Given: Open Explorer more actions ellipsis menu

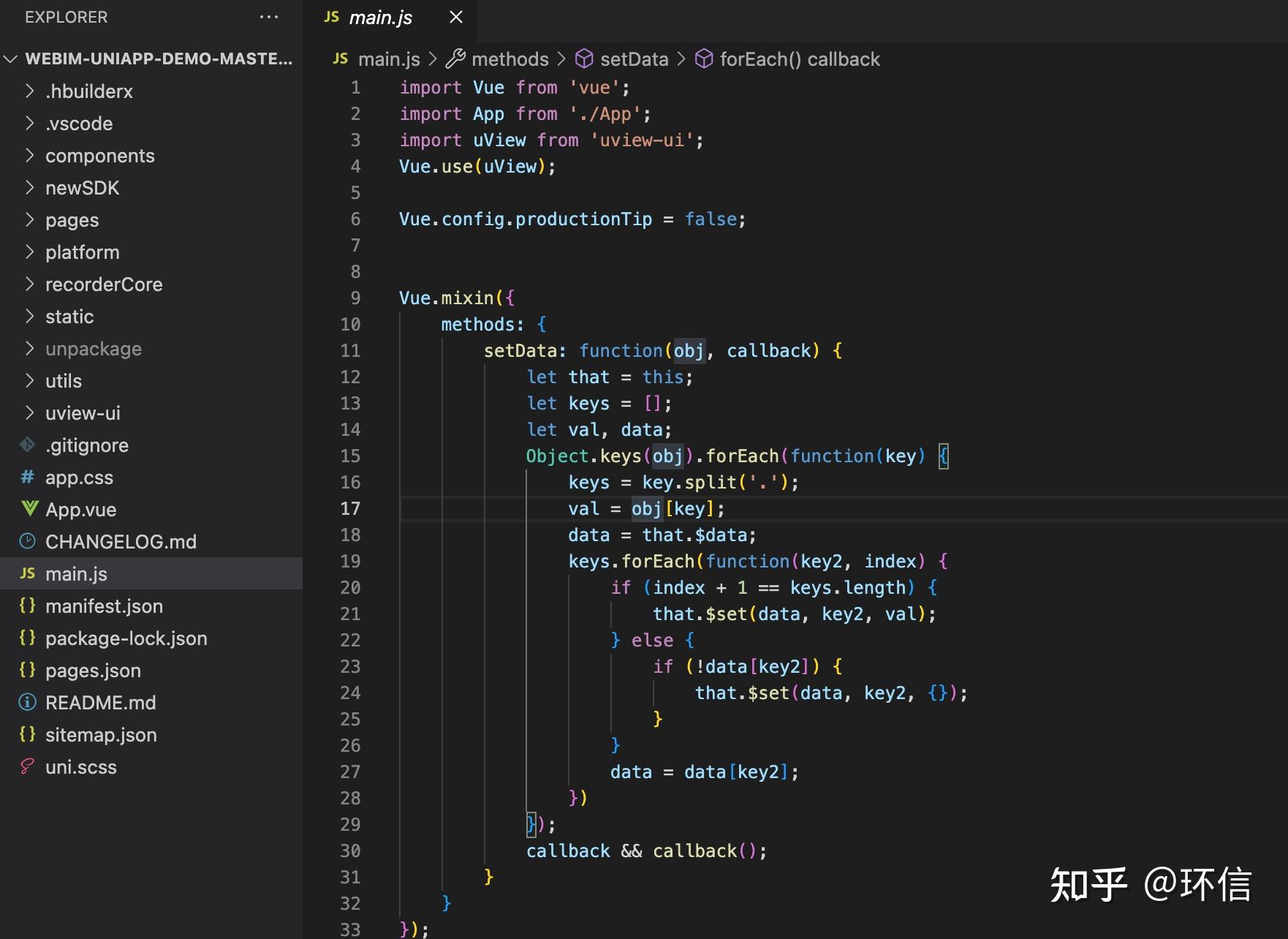Looking at the screenshot, I should 269,17.
